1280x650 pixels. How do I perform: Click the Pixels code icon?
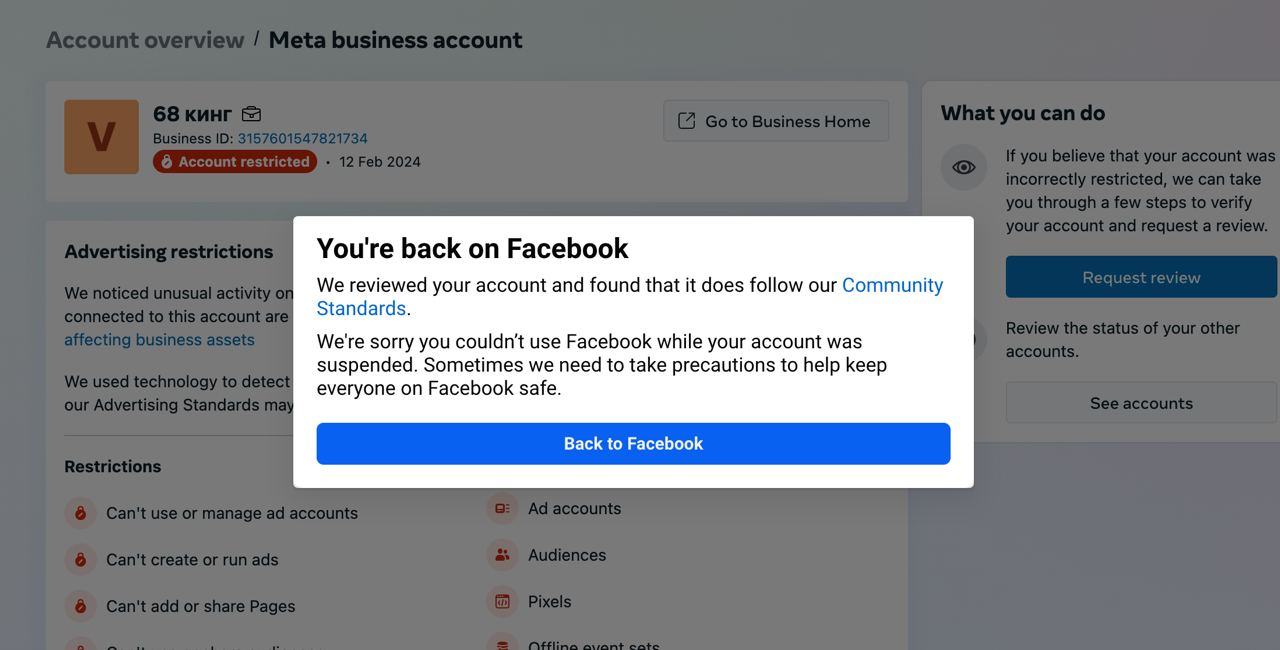click(502, 602)
